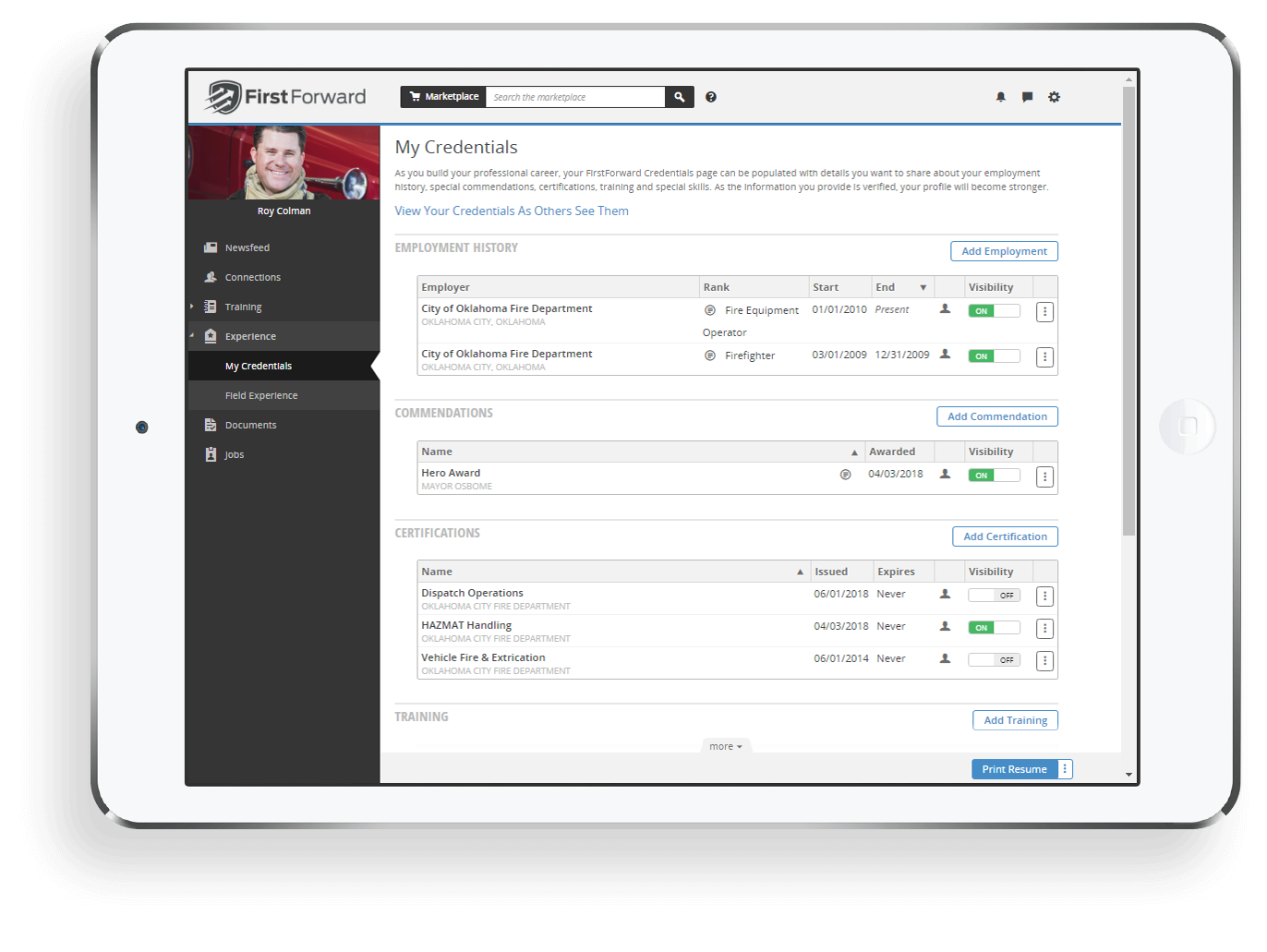
Task: Click the notifications bell icon
Action: coord(1000,97)
